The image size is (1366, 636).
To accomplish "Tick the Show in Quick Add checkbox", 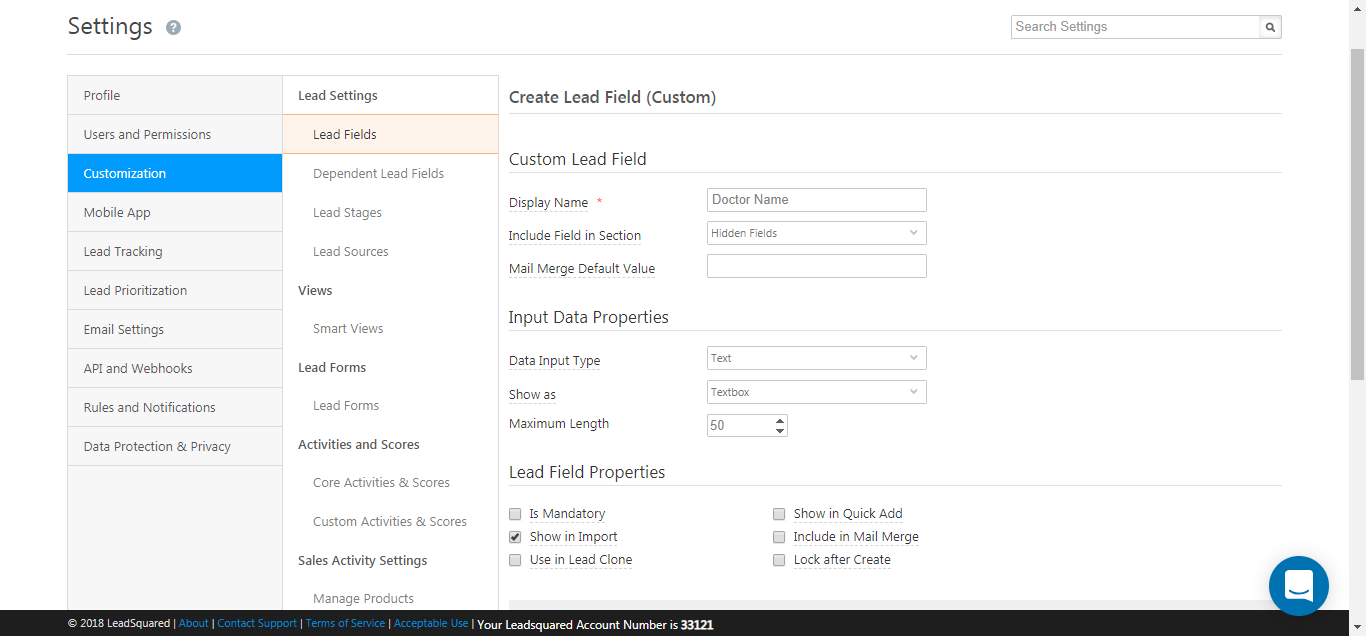I will 779,514.
